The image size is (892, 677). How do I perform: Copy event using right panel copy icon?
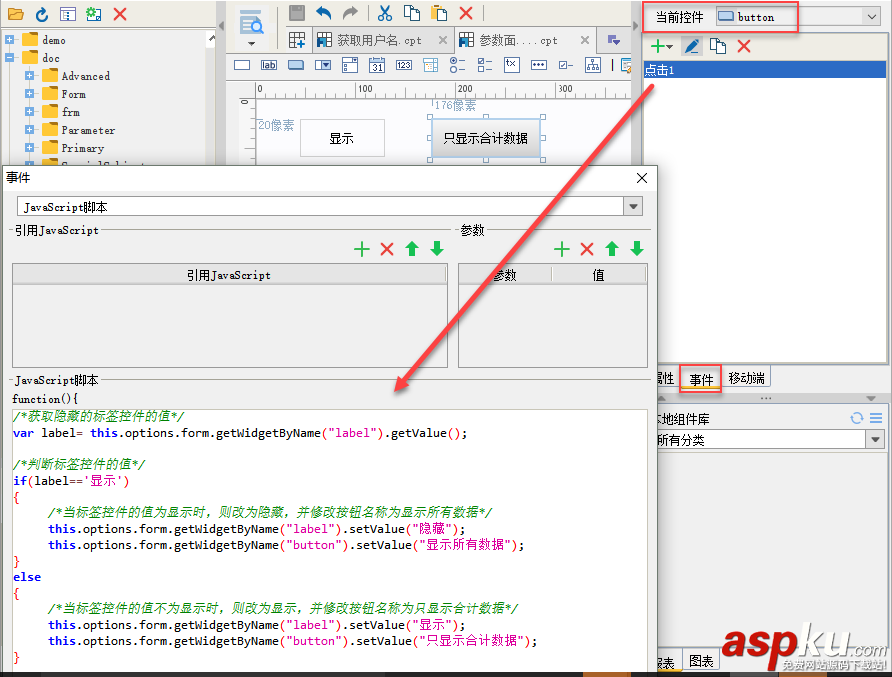(x=718, y=46)
